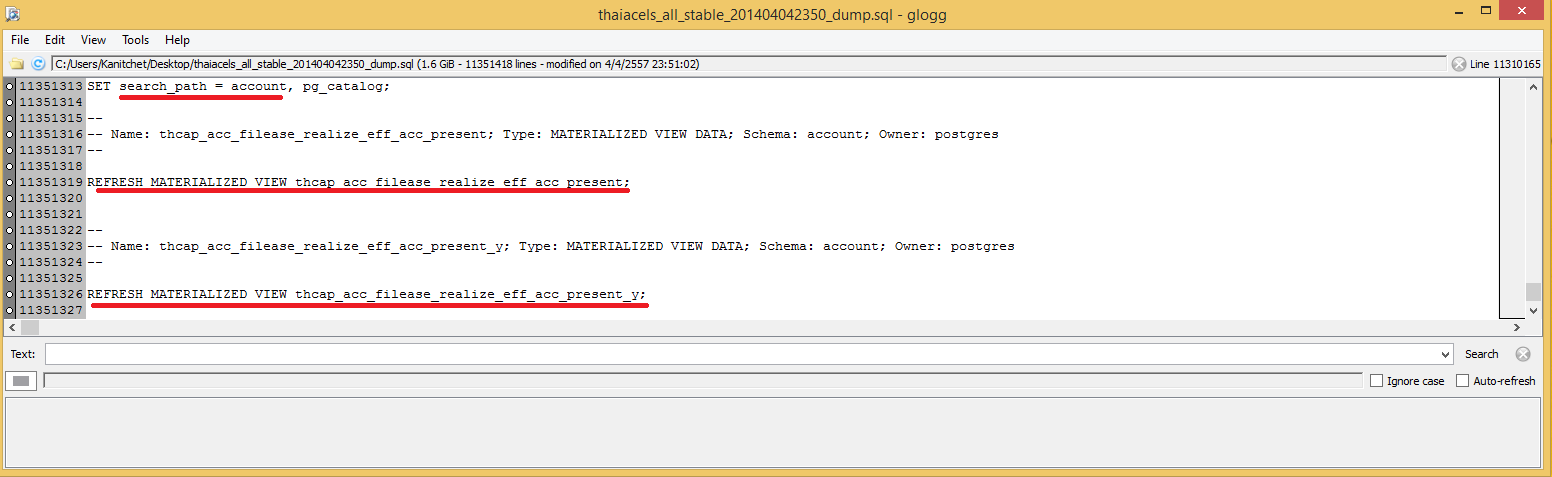1552x477 pixels.
Task: Click the bullet marker beside line 11351313
Action: pos(10,86)
